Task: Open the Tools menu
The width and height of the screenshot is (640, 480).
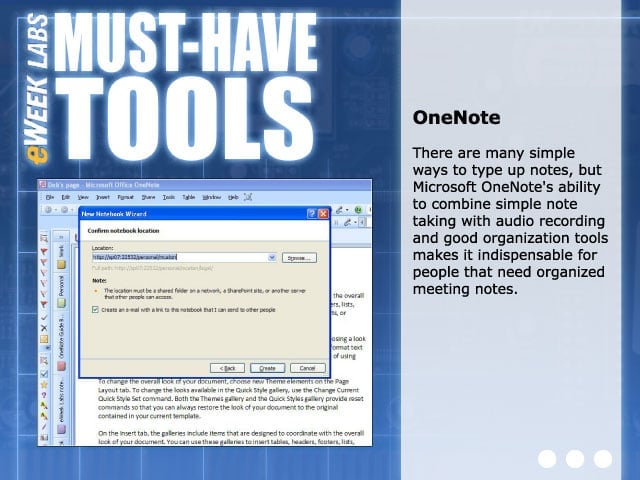Action: click(169, 197)
